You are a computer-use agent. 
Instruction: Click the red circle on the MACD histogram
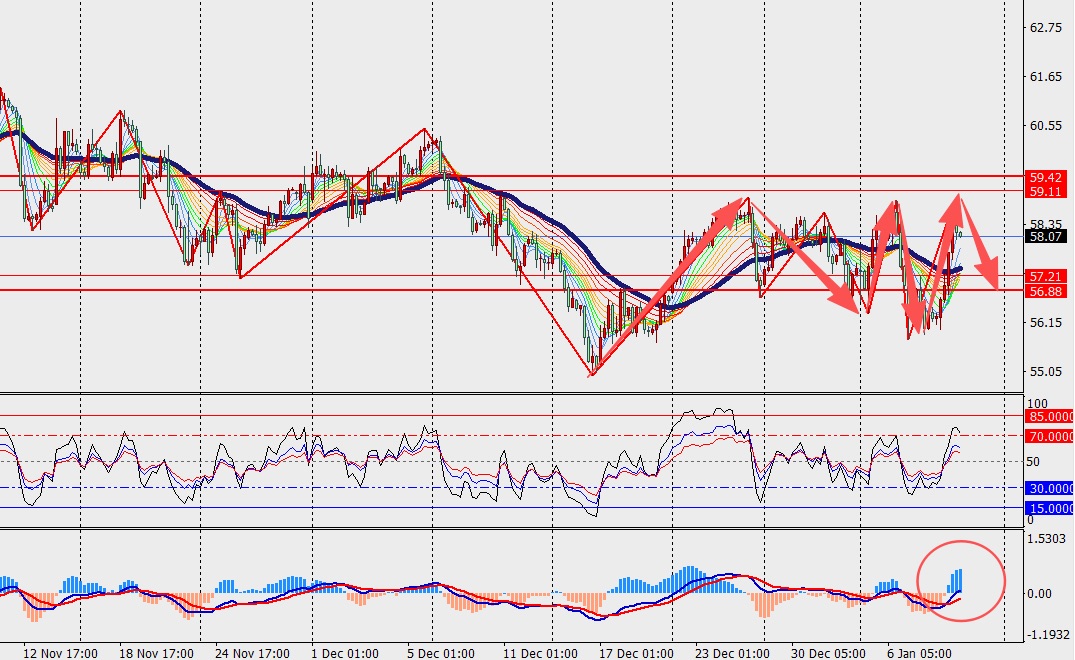(x=960, y=580)
